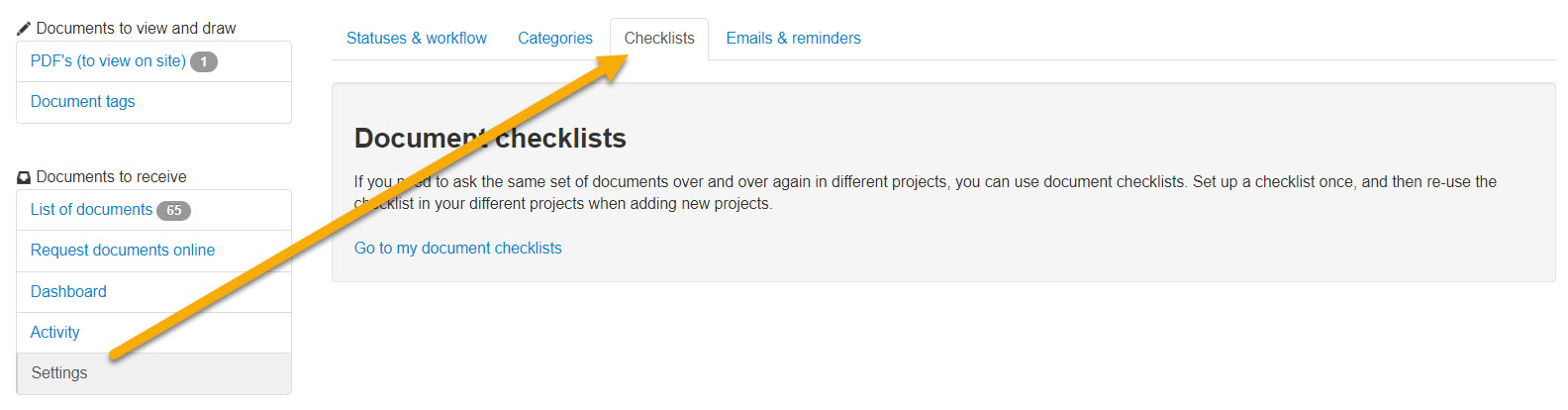Screen dimensions: 1568x410
Task: Open the Document tags page
Action: tap(82, 102)
